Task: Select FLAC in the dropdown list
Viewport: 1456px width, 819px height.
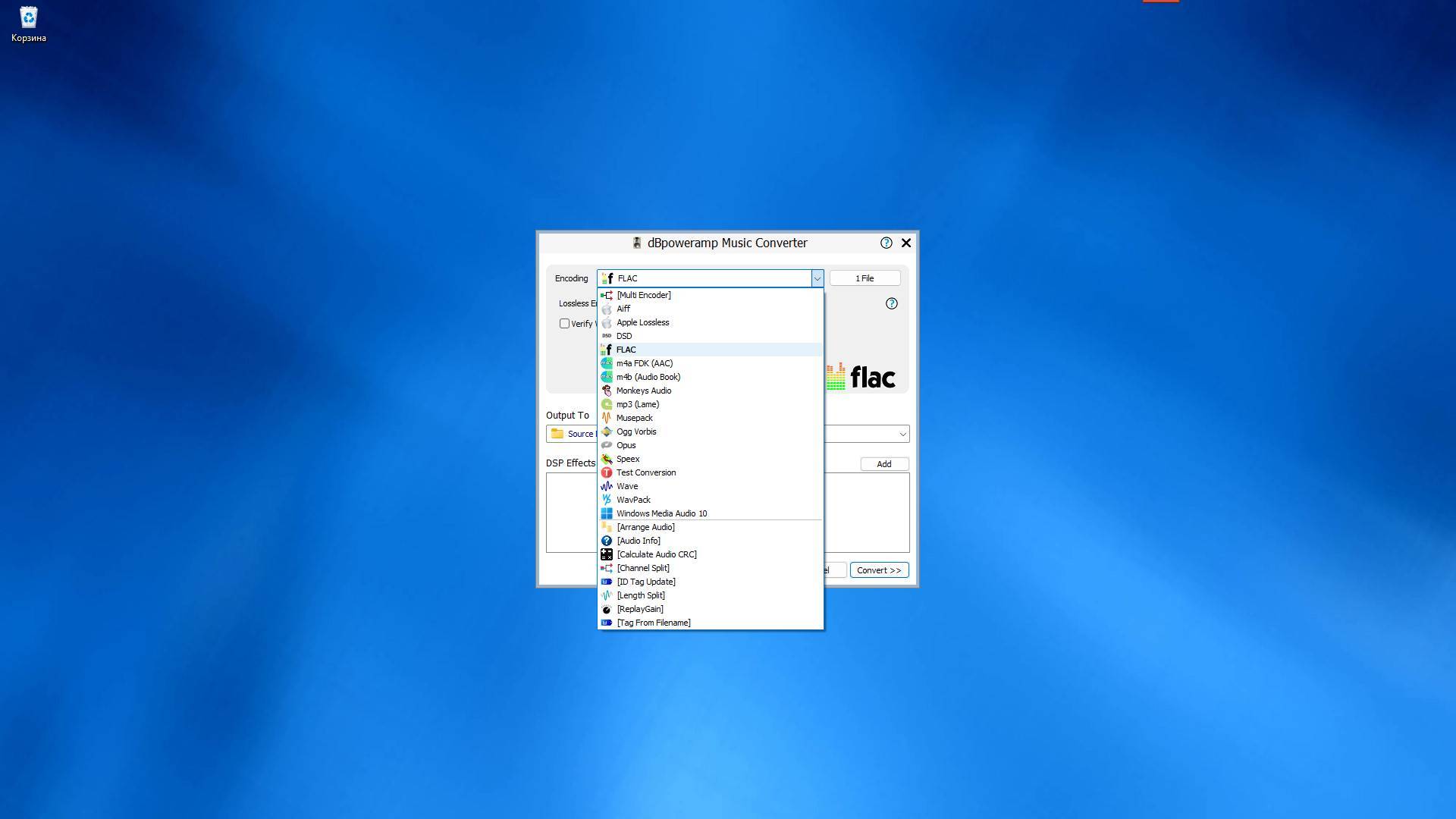Action: [x=711, y=350]
